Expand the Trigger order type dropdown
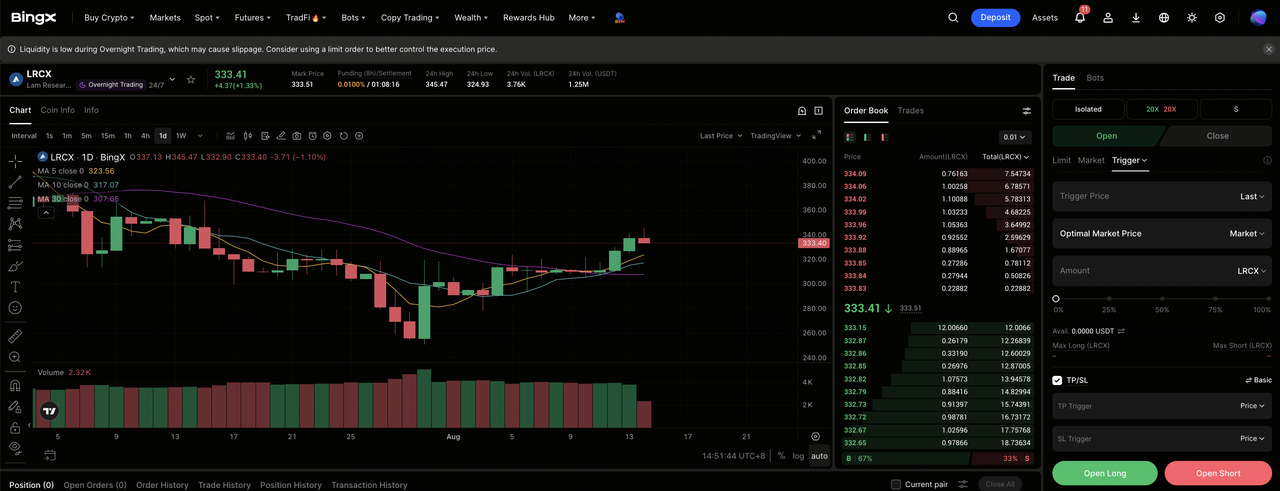Viewport: 1280px width, 491px height. [1129, 160]
